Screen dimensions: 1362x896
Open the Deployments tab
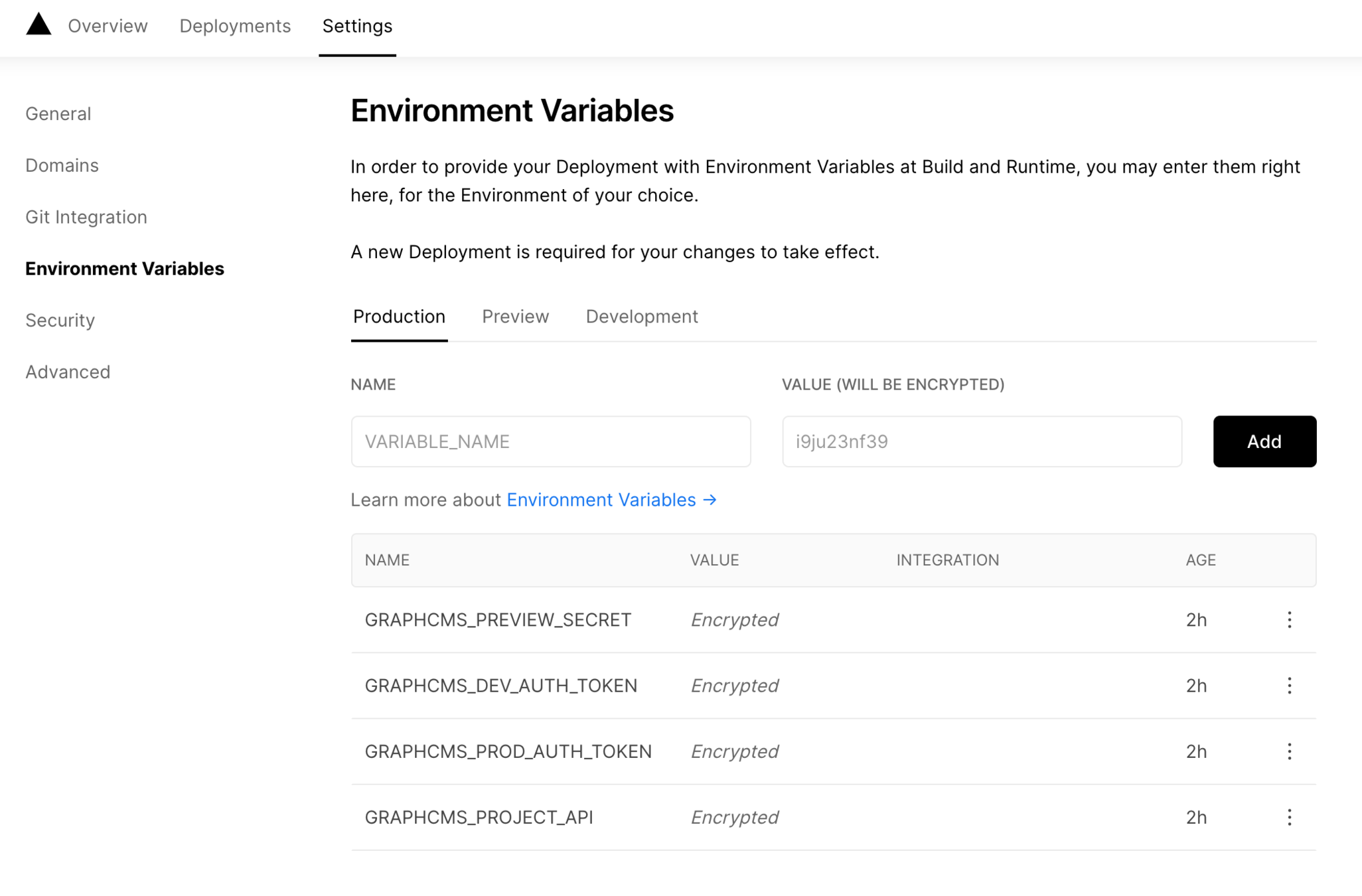(x=235, y=26)
